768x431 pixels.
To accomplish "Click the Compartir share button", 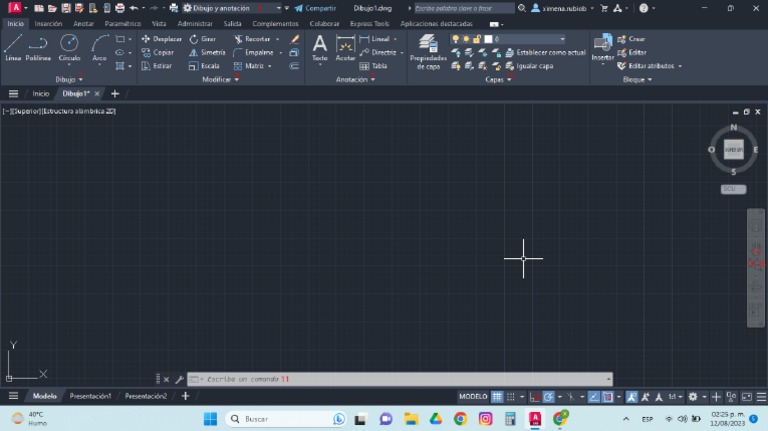I will (315, 8).
